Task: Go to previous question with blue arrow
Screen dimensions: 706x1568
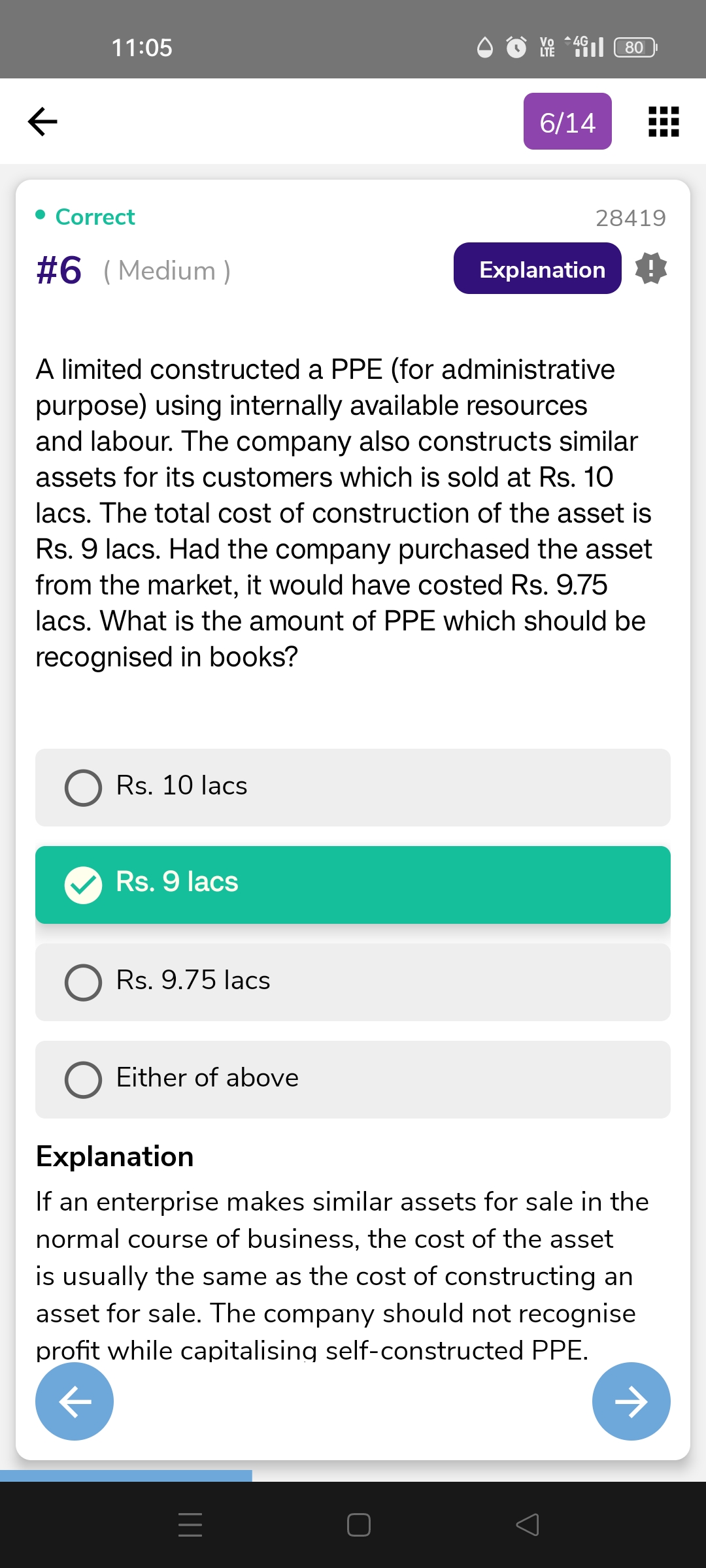Action: tap(75, 1401)
